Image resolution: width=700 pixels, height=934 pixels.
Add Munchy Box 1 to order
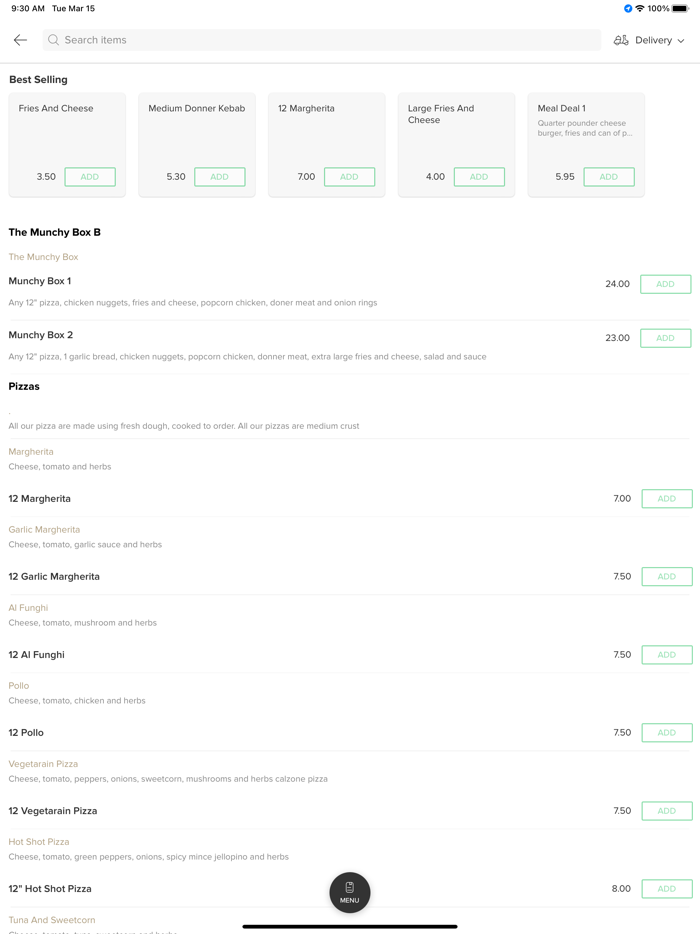pos(665,284)
